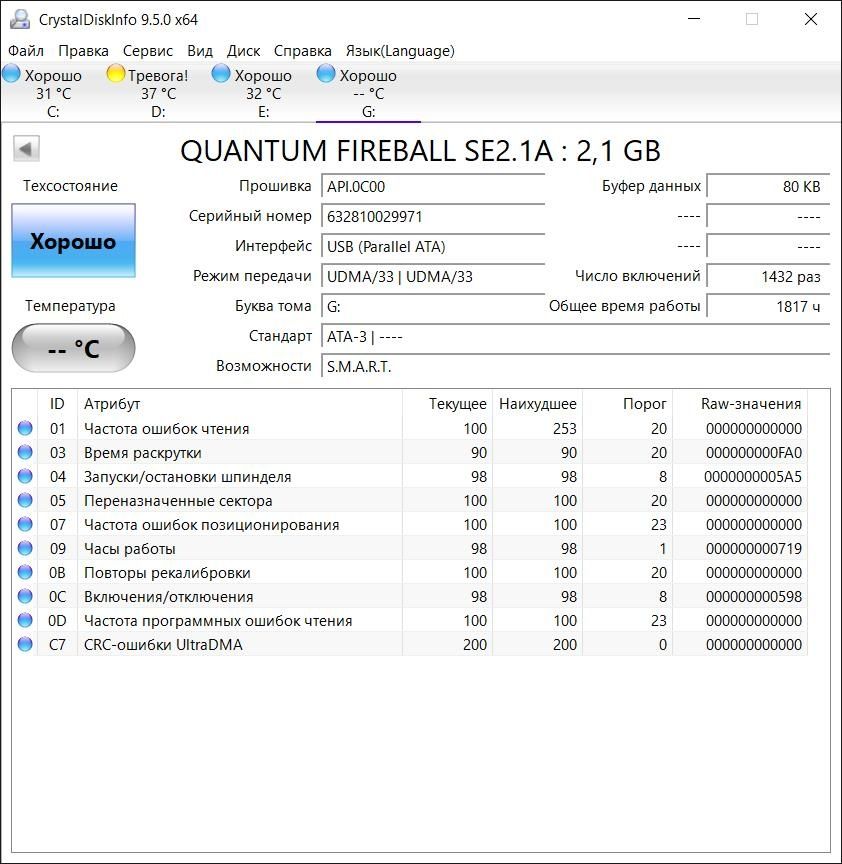842x864 pixels.
Task: Open the Справка menu
Action: [303, 51]
